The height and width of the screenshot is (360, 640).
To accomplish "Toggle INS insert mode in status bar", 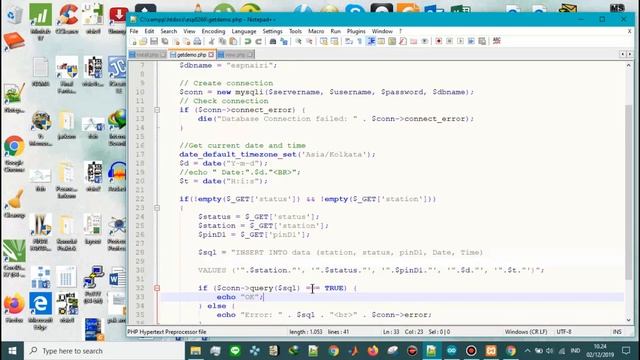I will (x=617, y=332).
